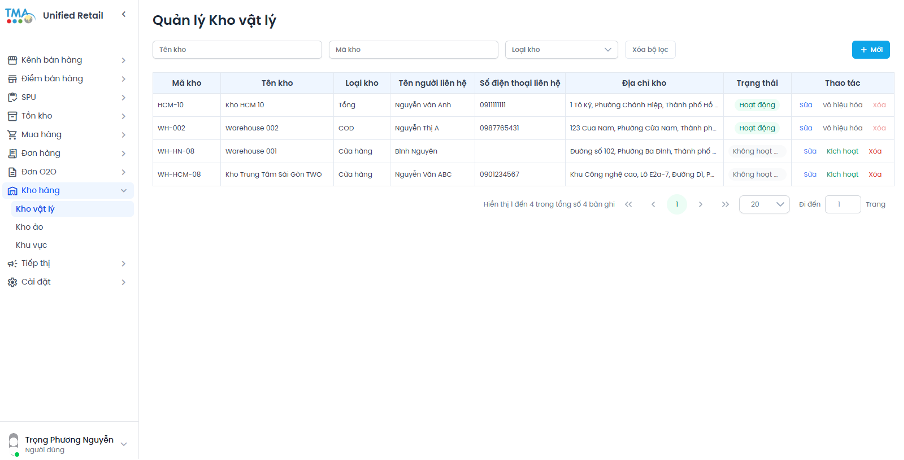
Task: Activate warehouse WH-HN-08 via Kích hoạt
Action: [x=842, y=151]
